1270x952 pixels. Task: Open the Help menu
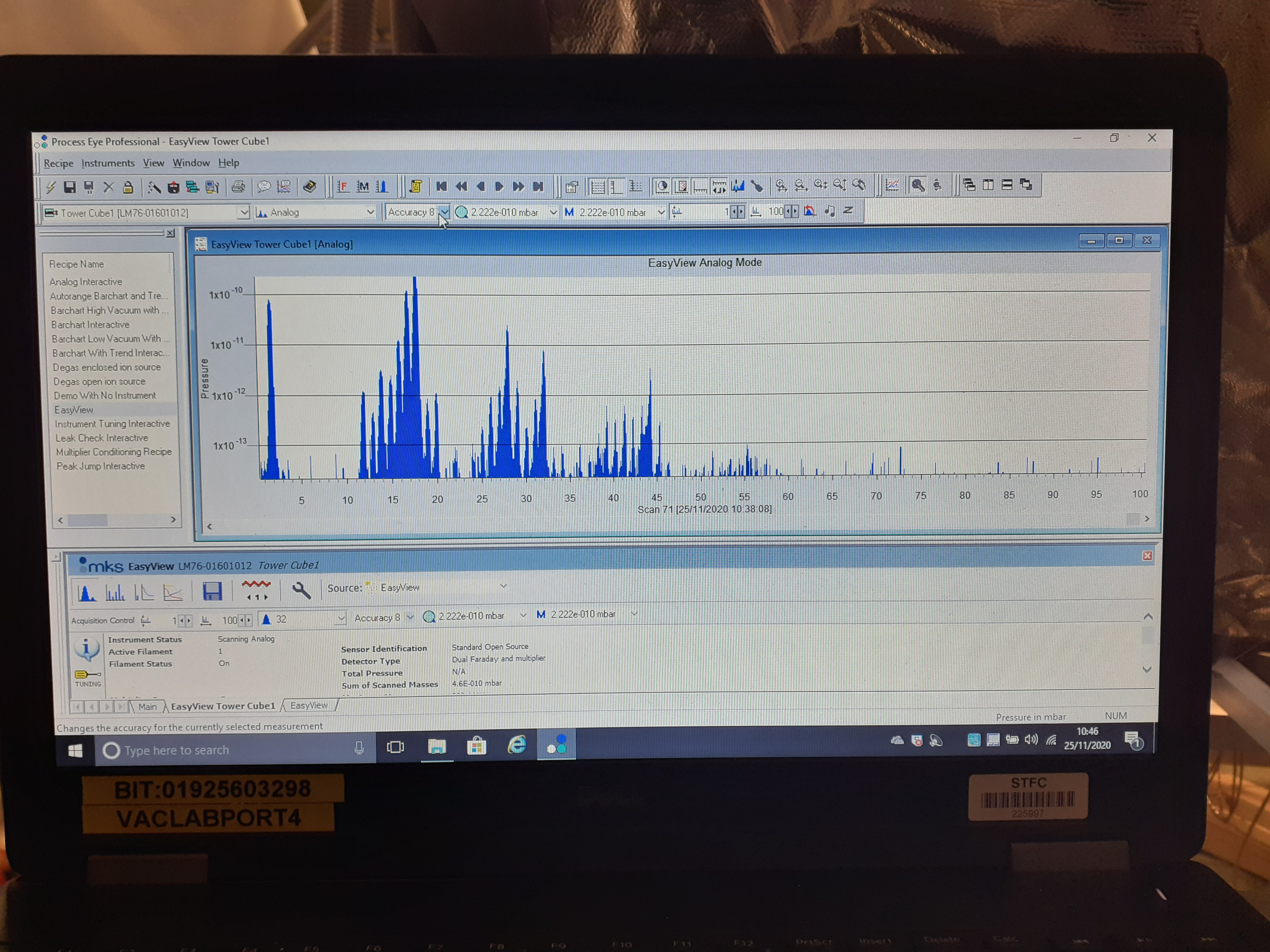pos(229,163)
